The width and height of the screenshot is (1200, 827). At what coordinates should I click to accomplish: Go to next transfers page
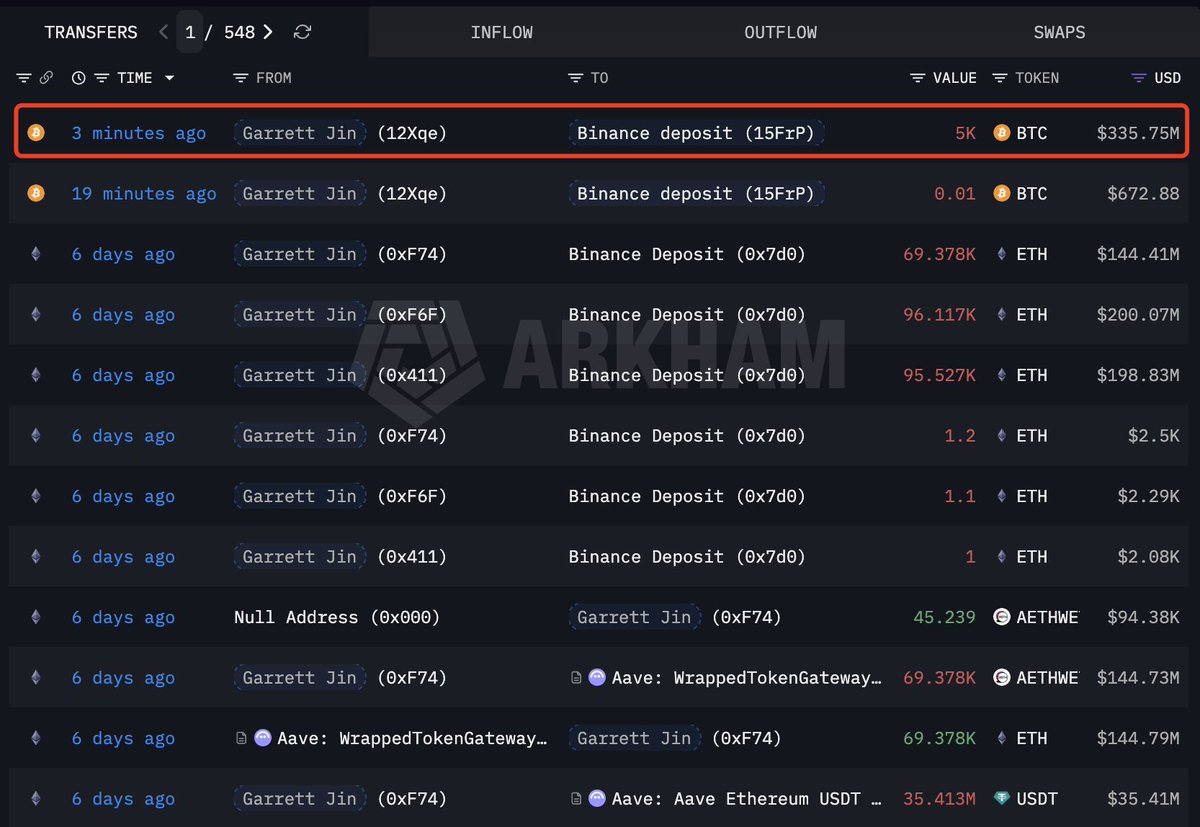pyautogui.click(x=268, y=32)
